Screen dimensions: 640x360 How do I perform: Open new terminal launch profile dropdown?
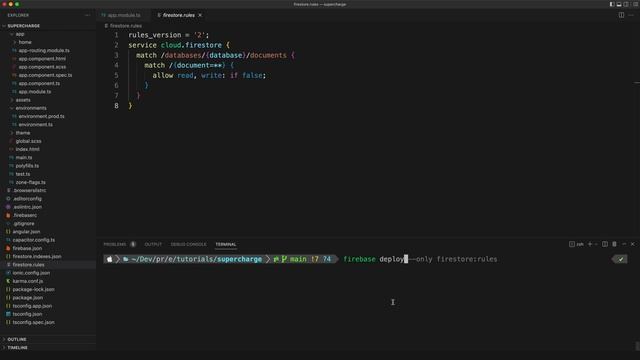click(x=596, y=244)
